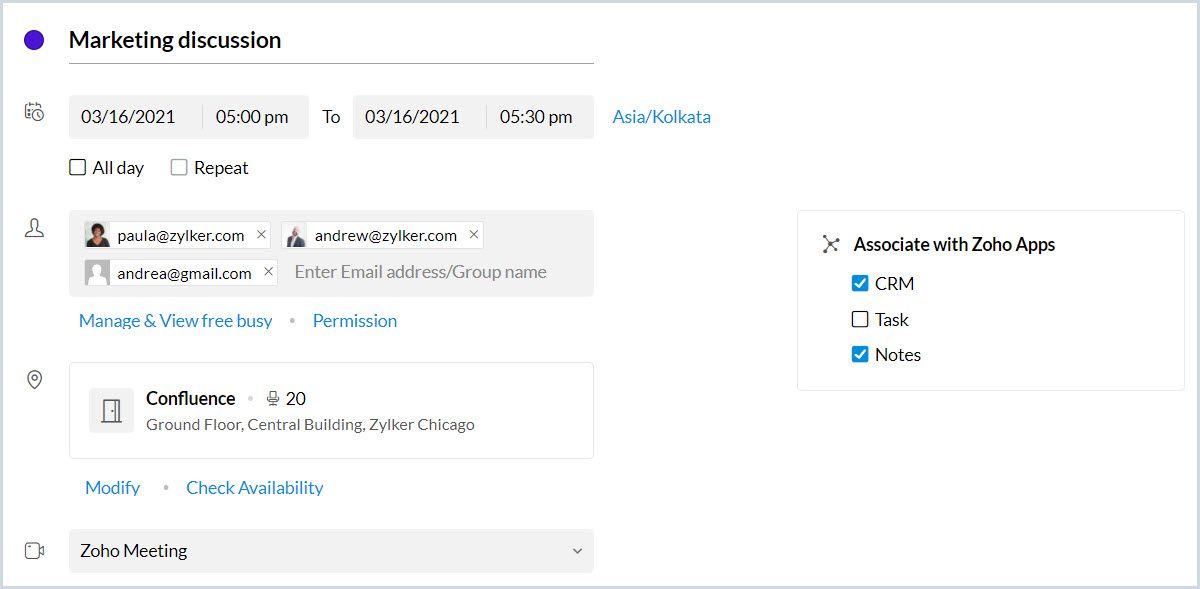The width and height of the screenshot is (1200, 589).
Task: Click andrew@zylker.com avatar photo
Action: point(295,236)
